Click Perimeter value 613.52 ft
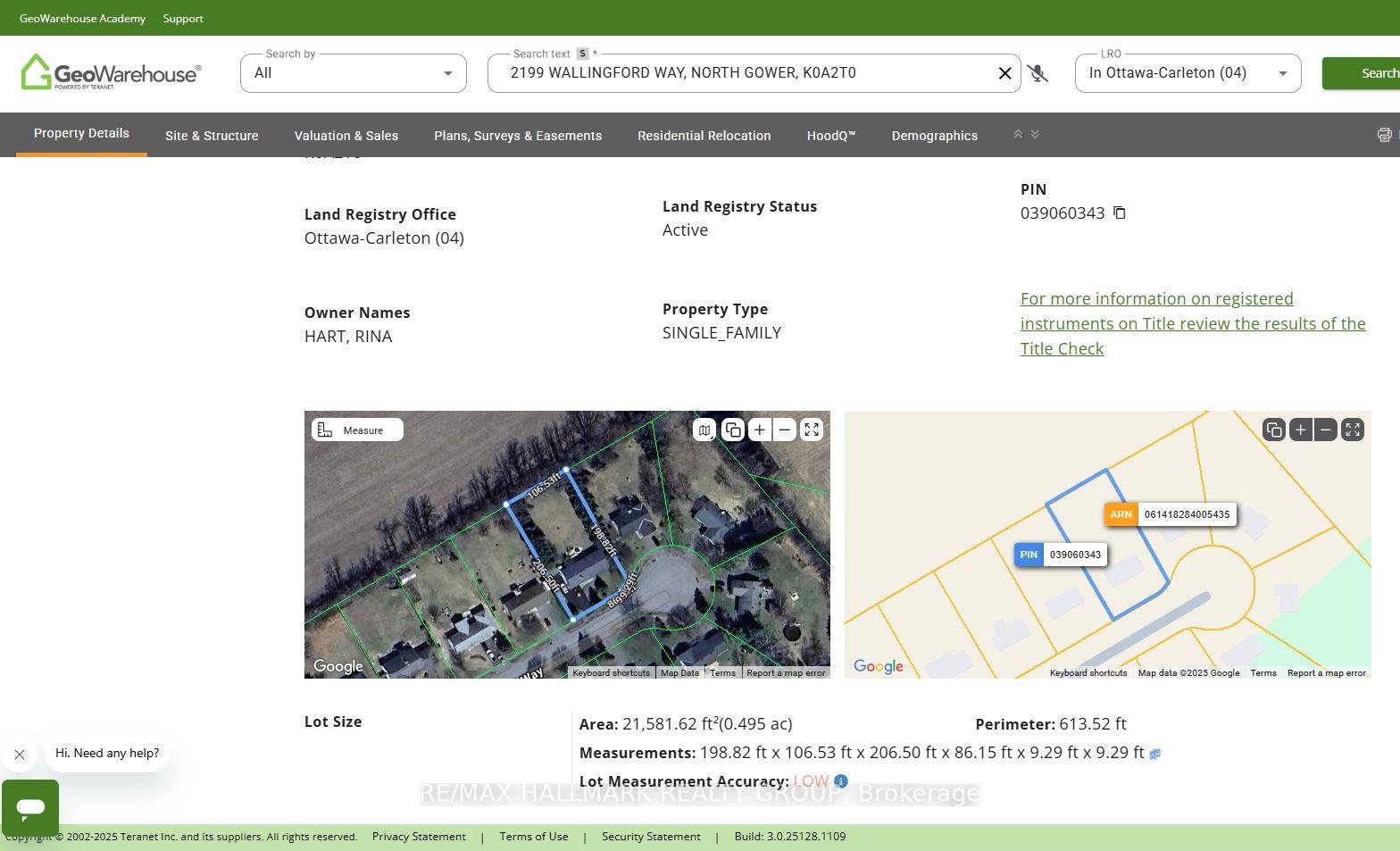1400x851 pixels. pos(1092,724)
